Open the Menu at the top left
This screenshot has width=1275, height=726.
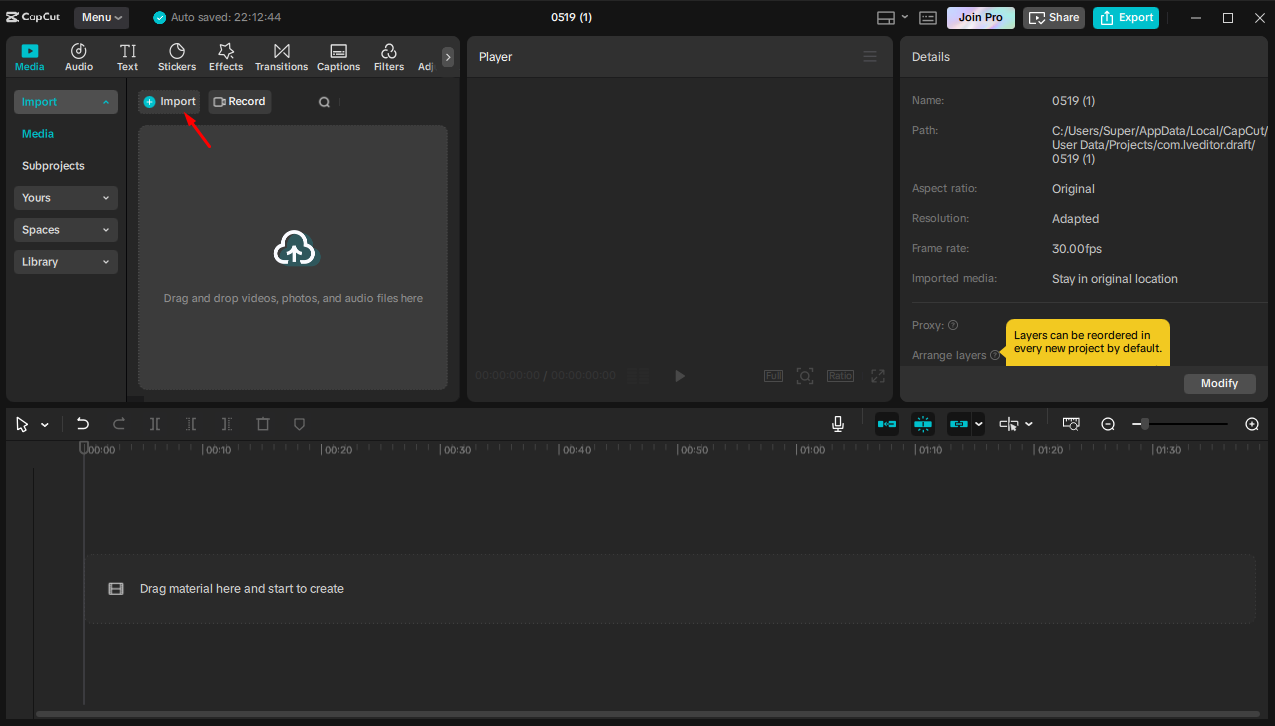click(100, 17)
